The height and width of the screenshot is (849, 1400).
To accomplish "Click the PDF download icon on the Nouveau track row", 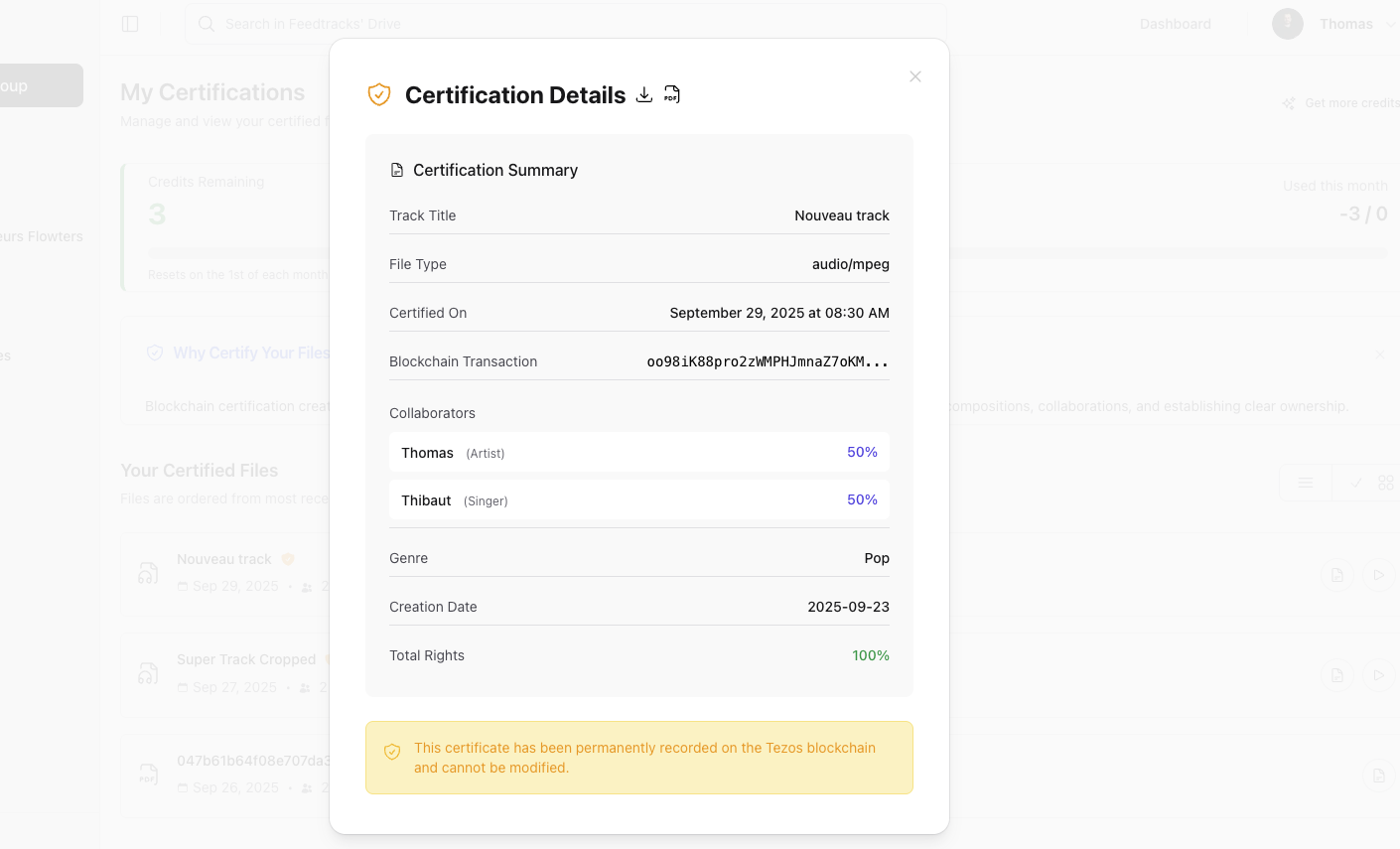I will pyautogui.click(x=1337, y=575).
